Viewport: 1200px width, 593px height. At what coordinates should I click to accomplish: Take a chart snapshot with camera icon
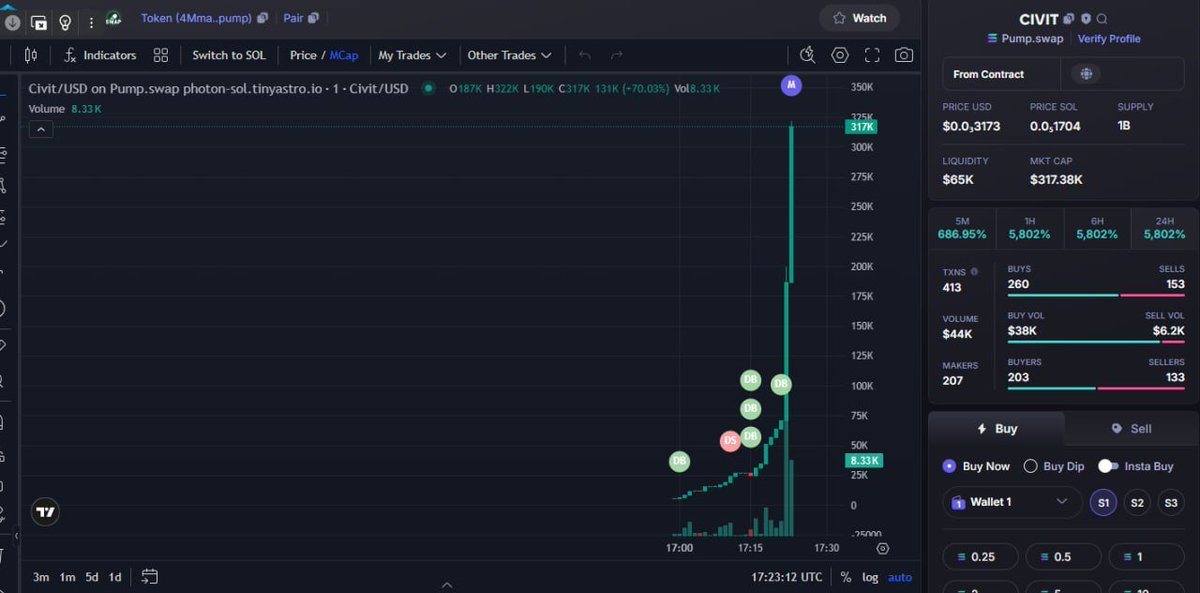904,55
